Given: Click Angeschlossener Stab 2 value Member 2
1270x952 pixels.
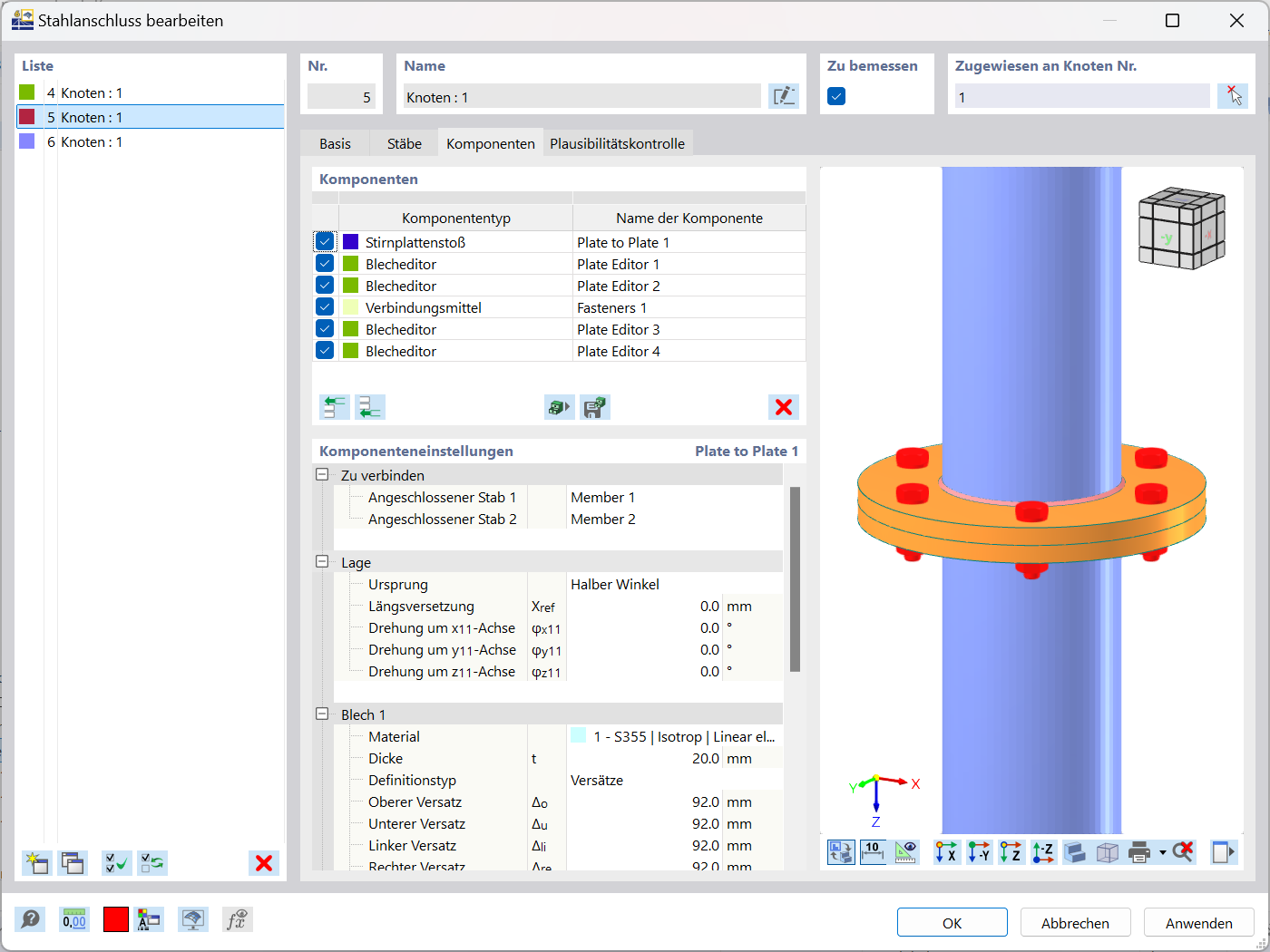Looking at the screenshot, I should point(603,520).
